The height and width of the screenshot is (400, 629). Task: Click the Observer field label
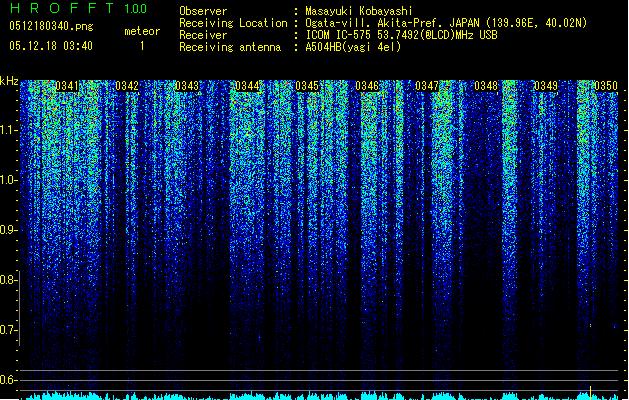[x=203, y=11]
